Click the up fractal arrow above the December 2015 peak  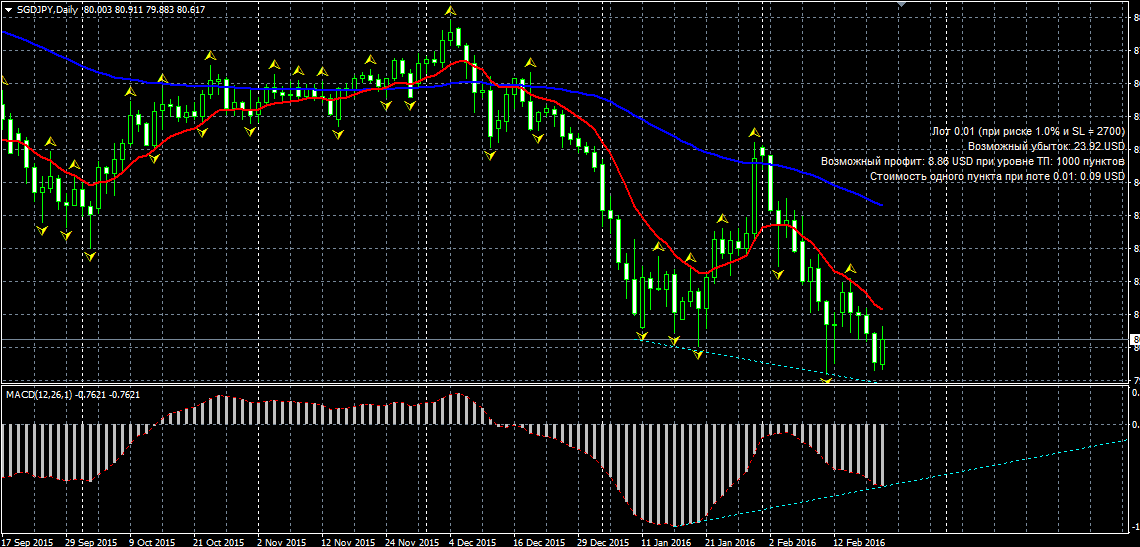pos(451,10)
